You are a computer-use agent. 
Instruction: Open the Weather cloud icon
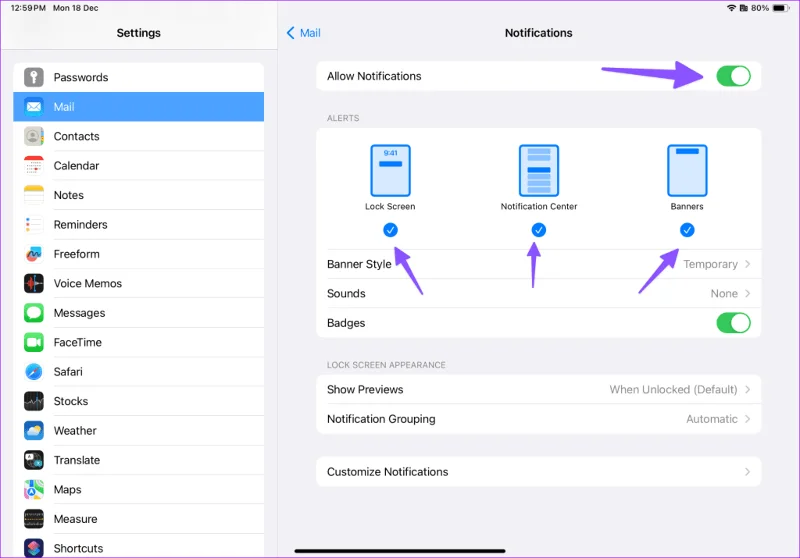34,430
